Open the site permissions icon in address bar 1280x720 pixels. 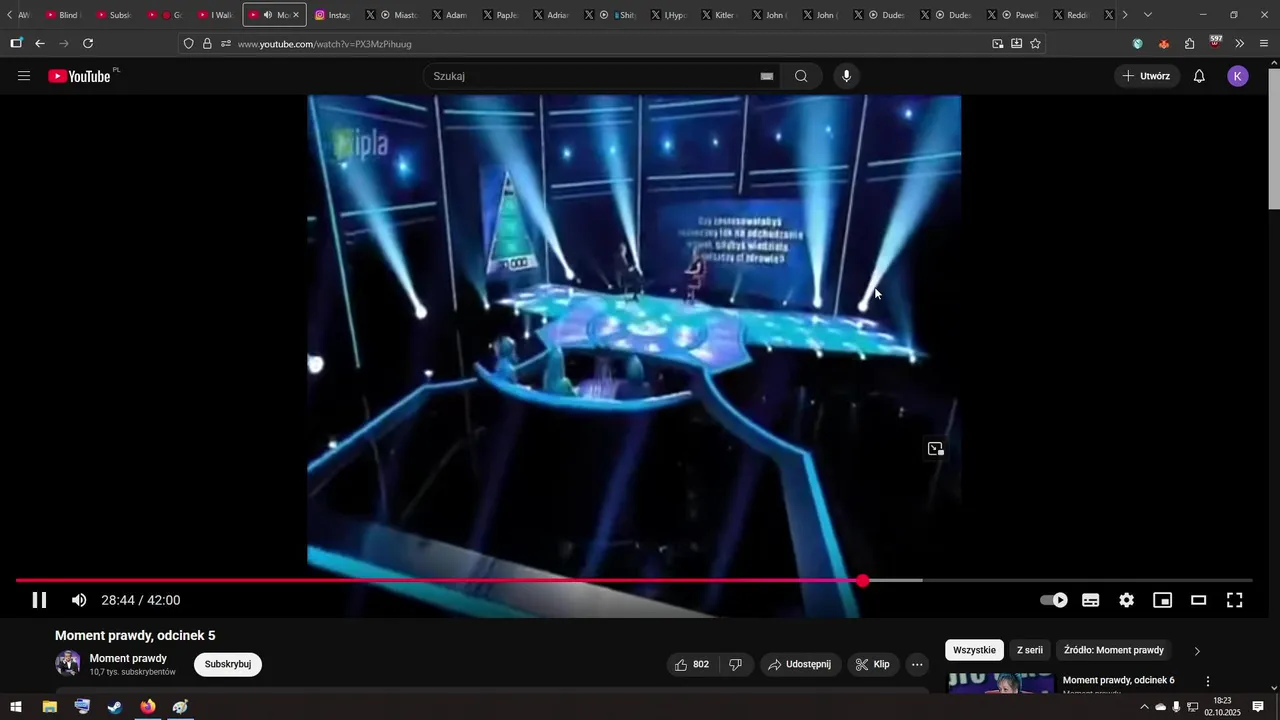click(x=226, y=44)
